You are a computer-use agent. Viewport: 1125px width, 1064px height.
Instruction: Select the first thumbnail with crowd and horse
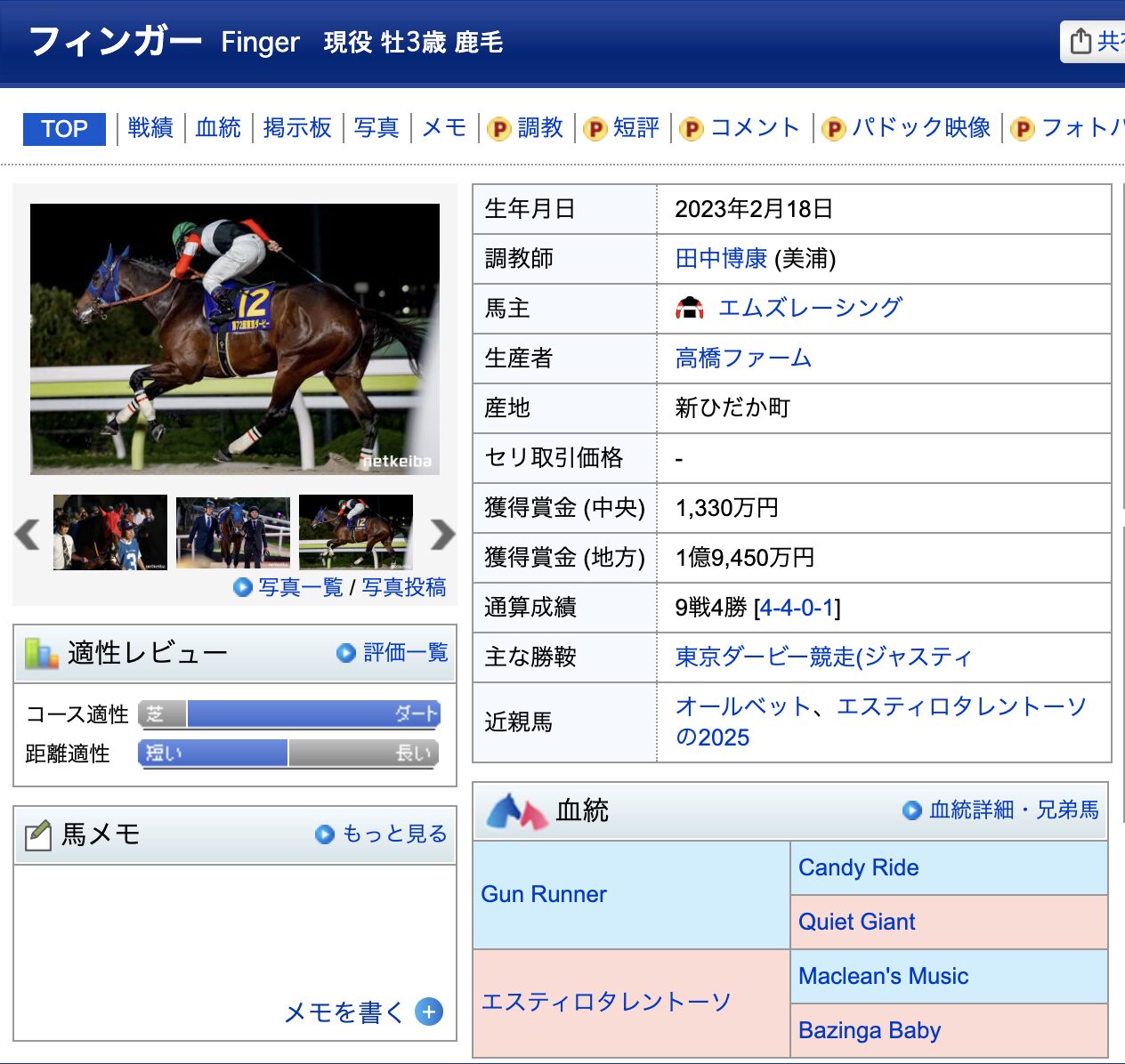coord(110,532)
